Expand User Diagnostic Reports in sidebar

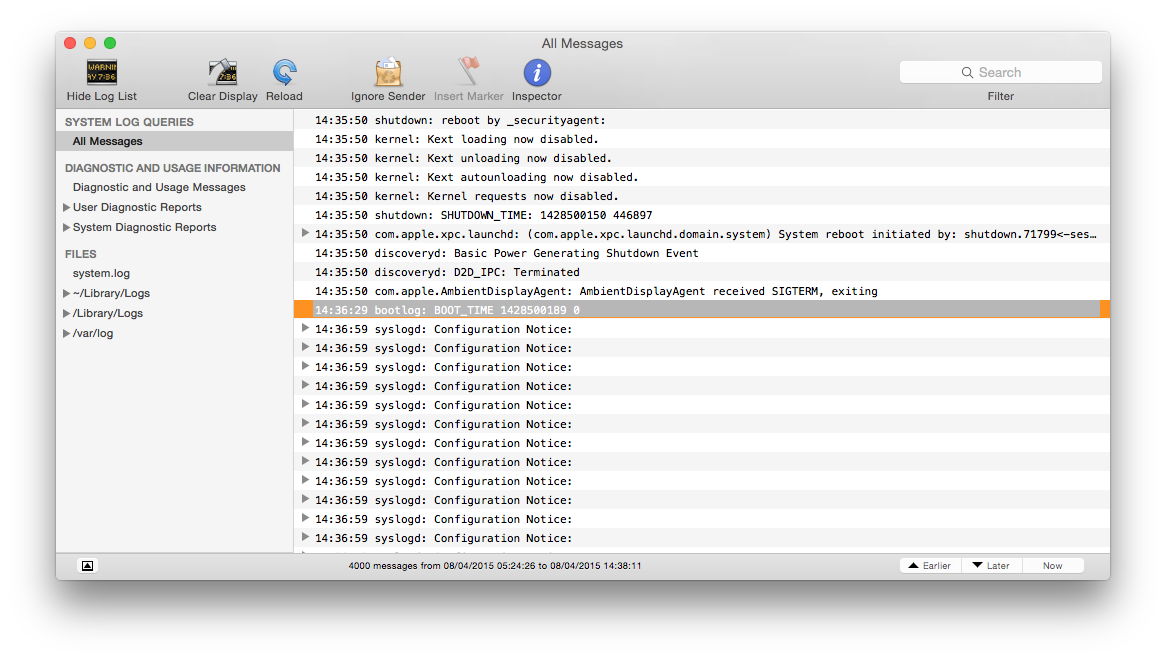click(x=67, y=208)
